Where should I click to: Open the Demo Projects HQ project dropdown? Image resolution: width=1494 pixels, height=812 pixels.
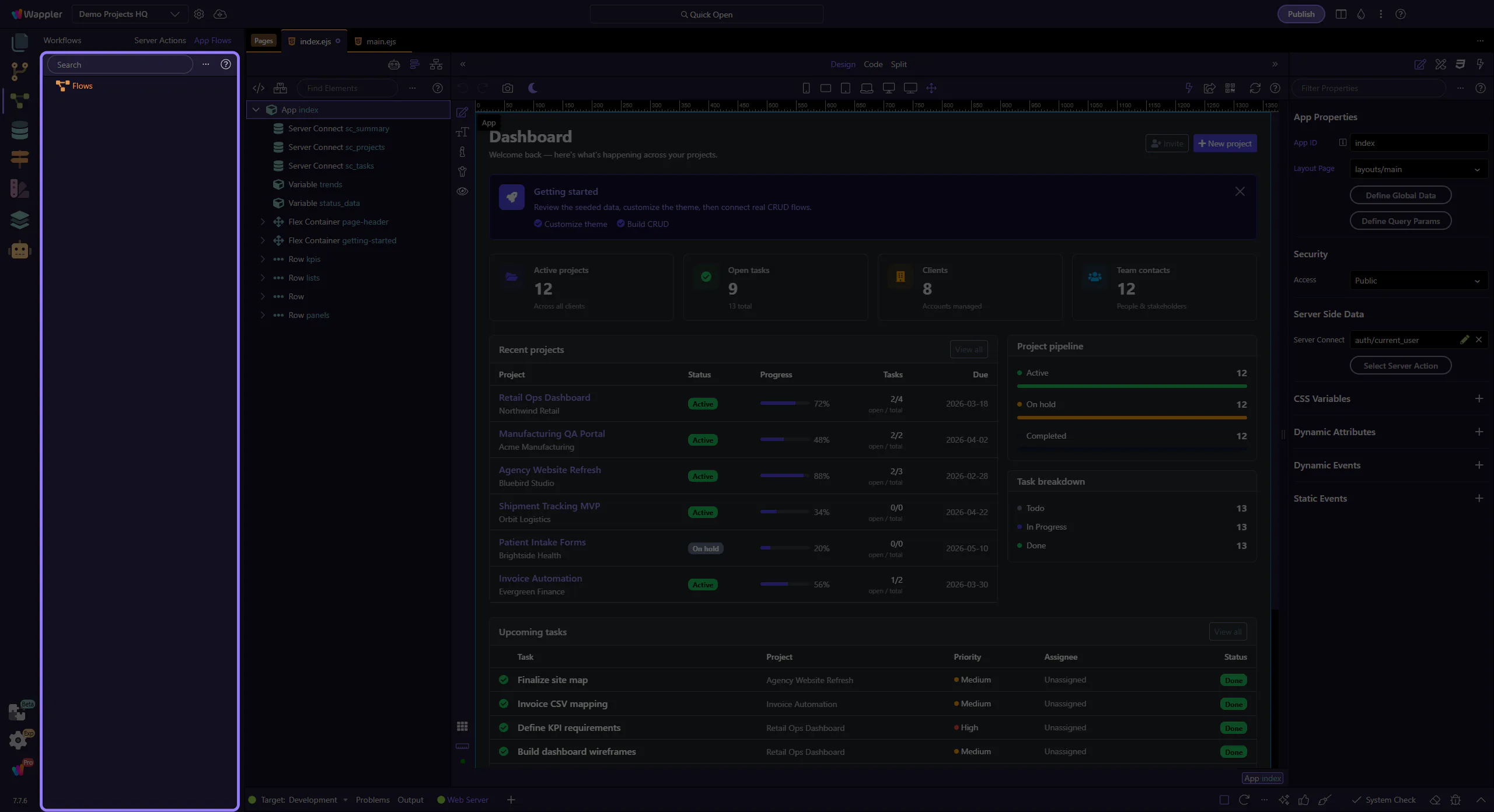[130, 14]
